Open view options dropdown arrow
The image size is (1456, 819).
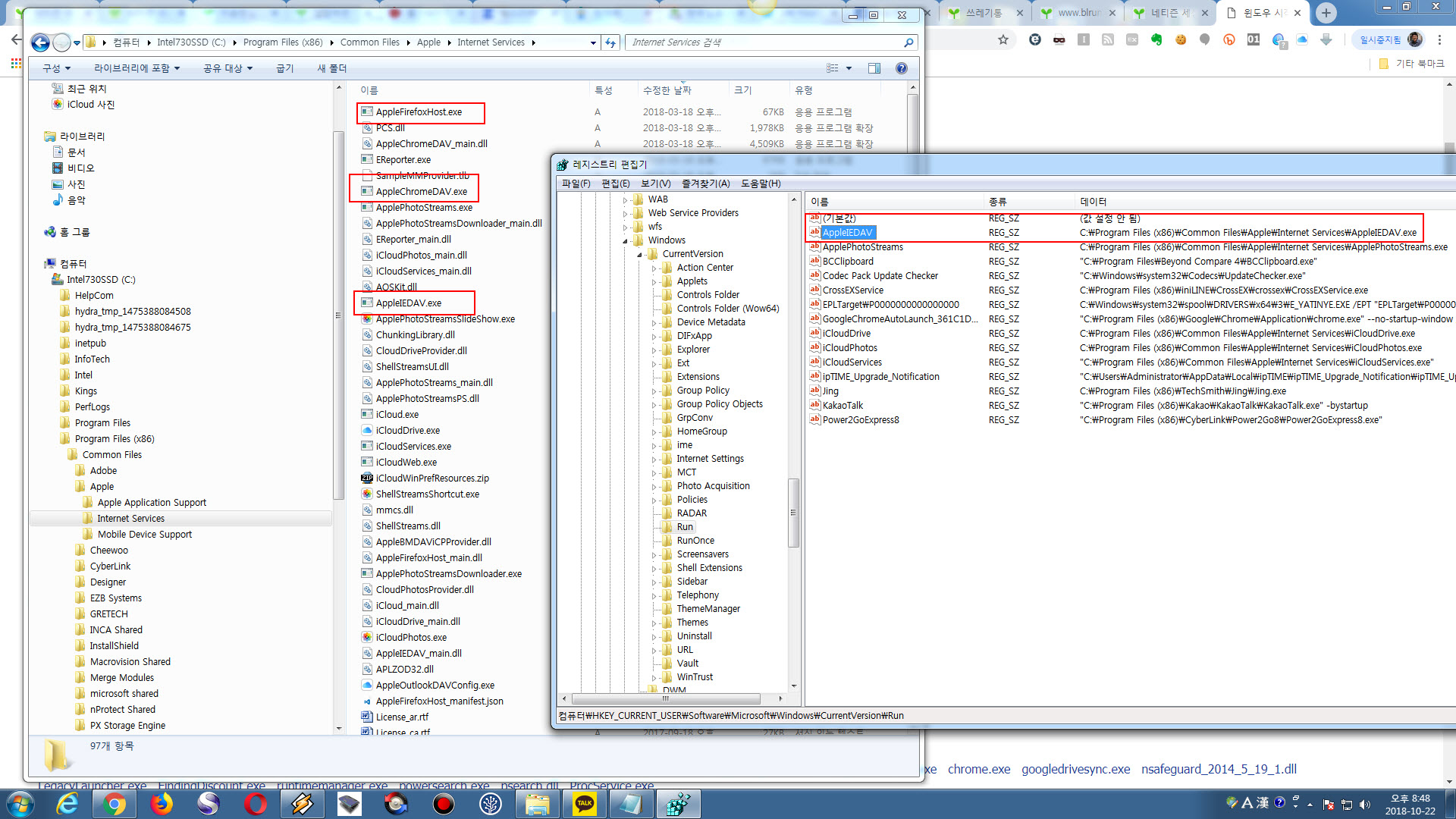[x=849, y=68]
